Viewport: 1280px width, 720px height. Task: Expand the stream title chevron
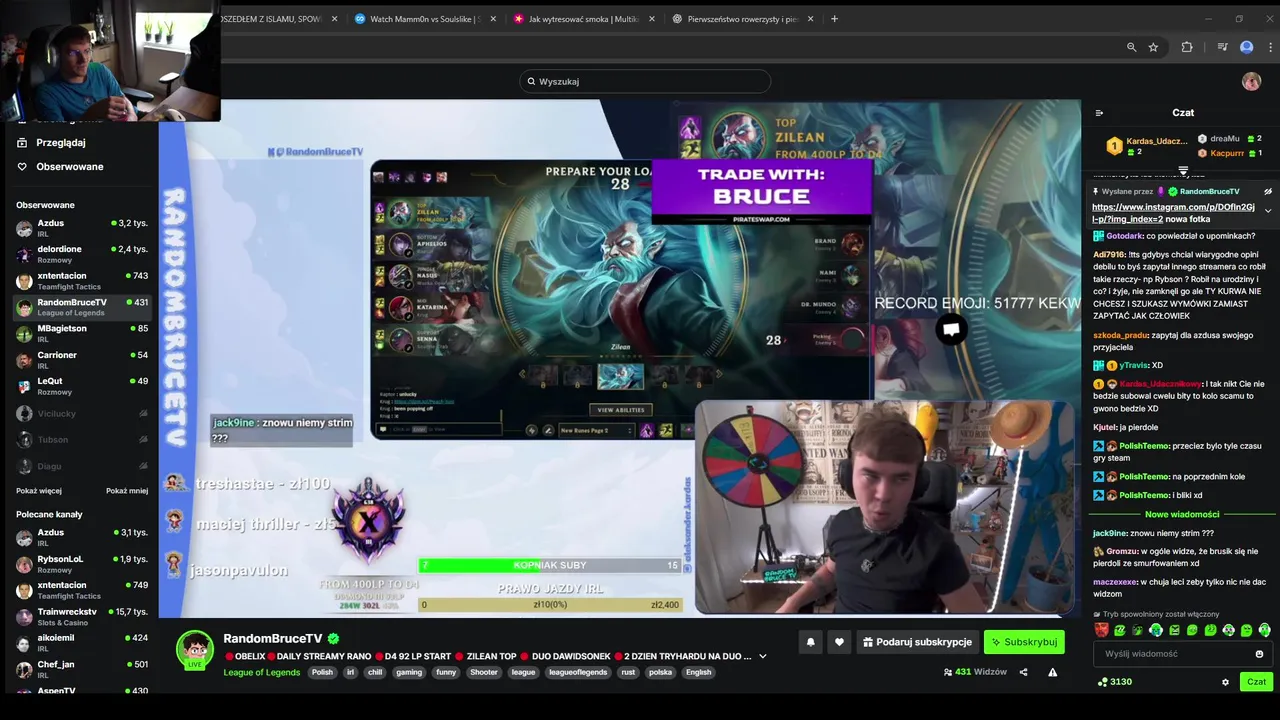click(x=763, y=656)
